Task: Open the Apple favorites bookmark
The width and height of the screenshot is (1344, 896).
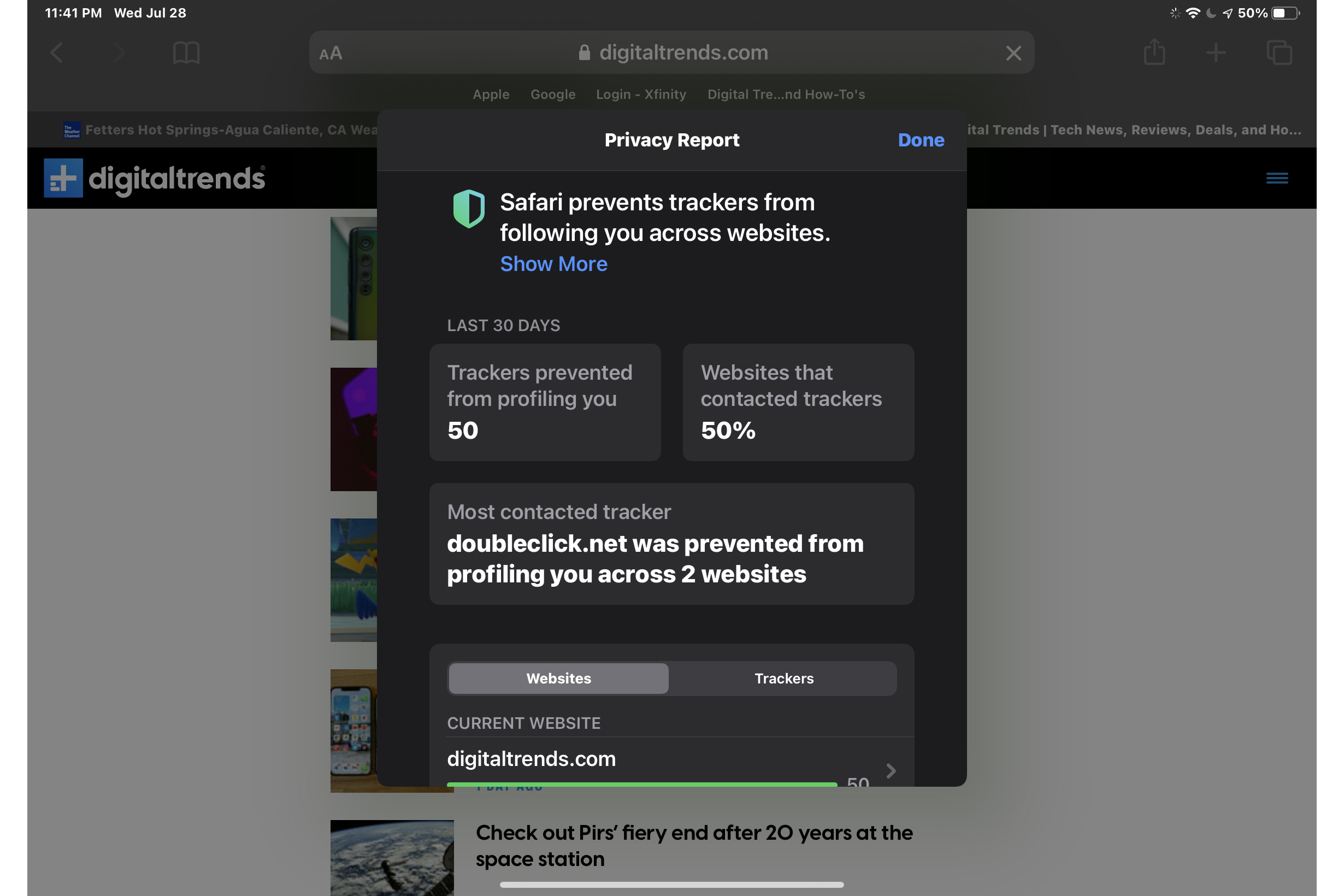Action: pos(491,95)
